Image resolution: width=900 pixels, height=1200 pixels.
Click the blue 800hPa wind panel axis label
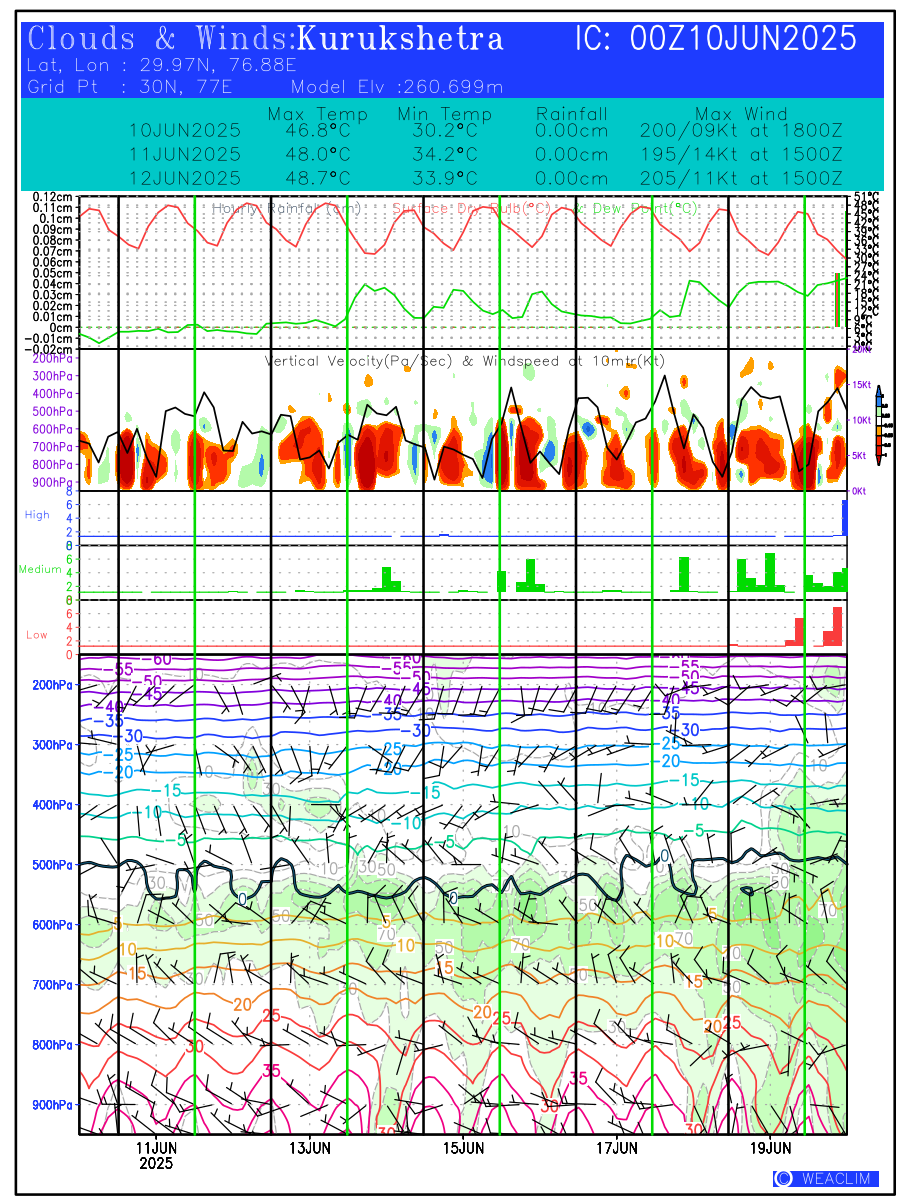coord(53,1045)
